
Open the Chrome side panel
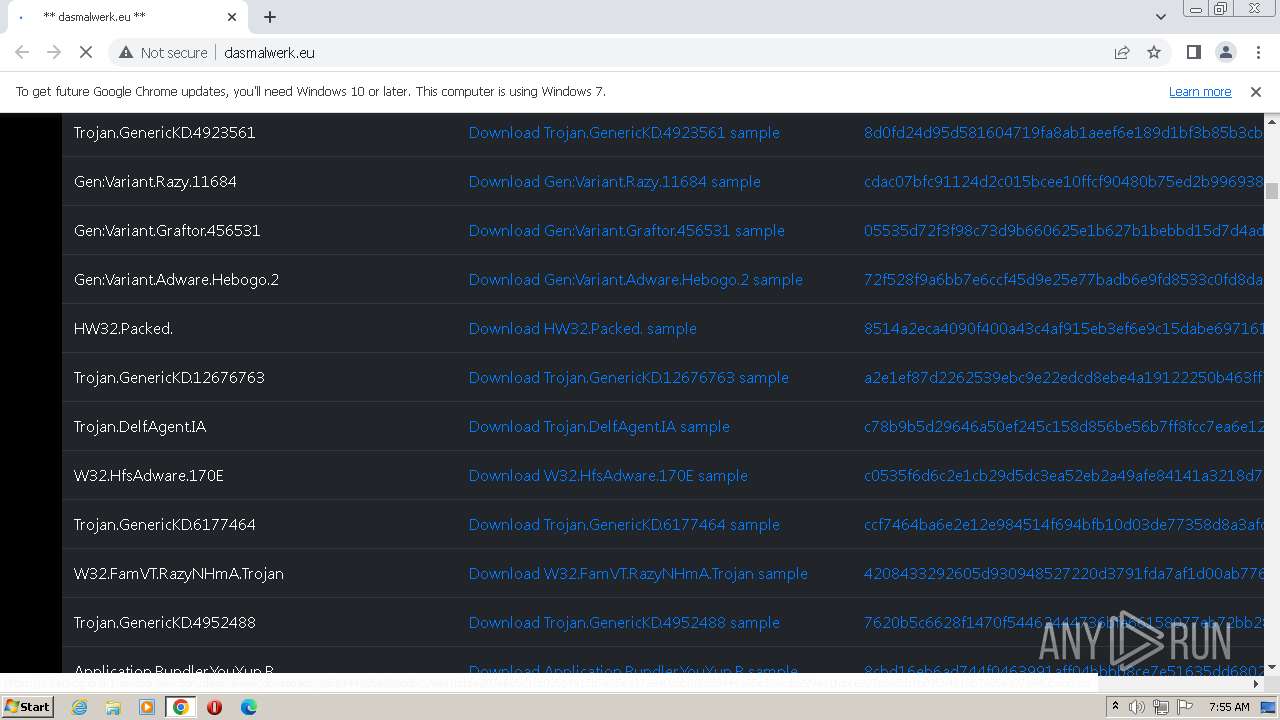point(1193,52)
